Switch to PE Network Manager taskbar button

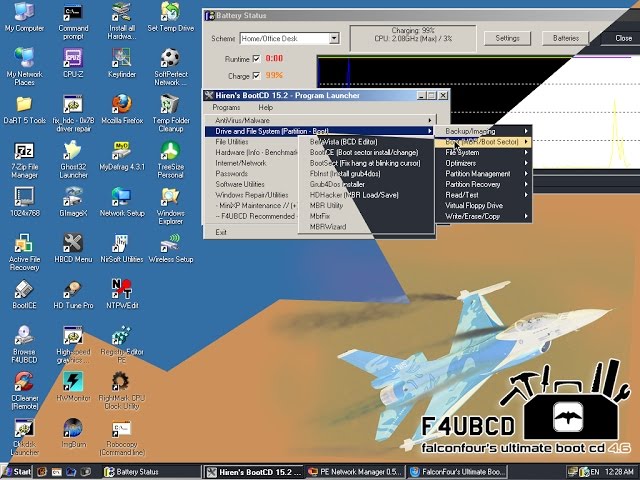355,472
